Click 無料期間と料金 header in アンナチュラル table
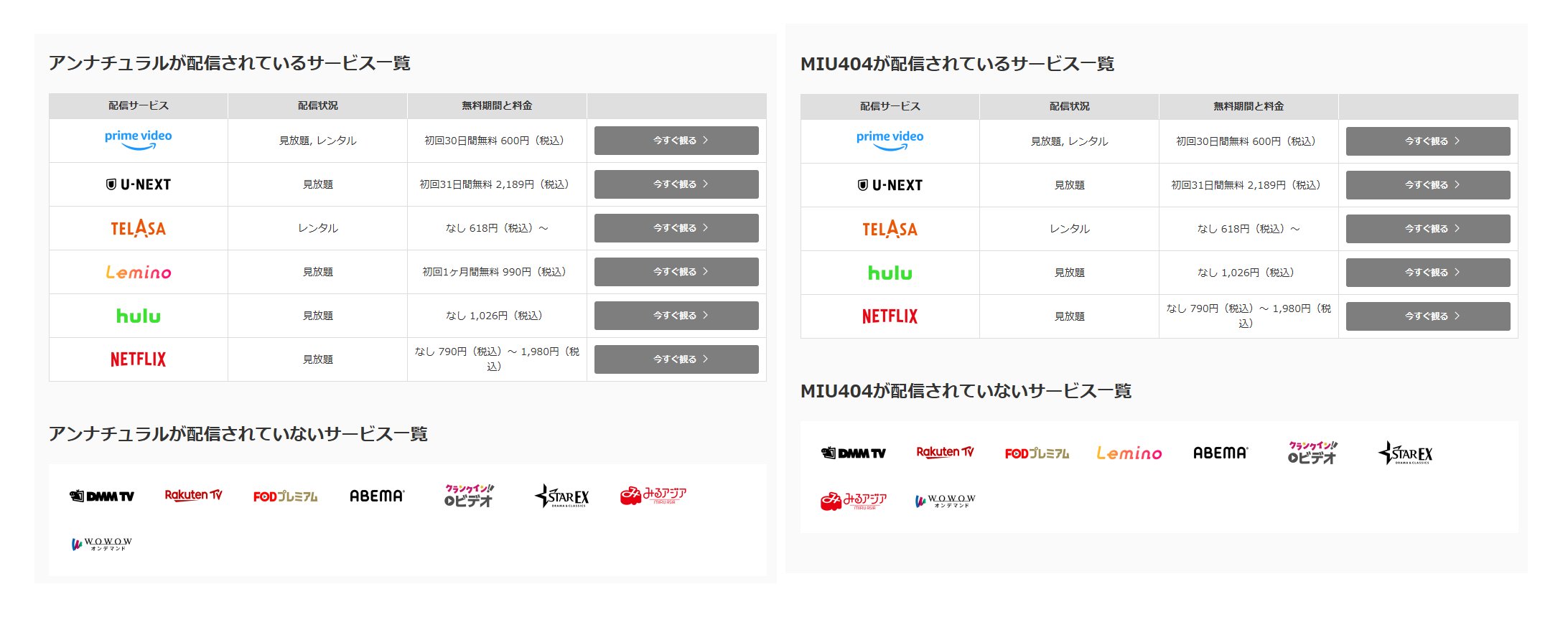The image size is (1568, 622). [x=497, y=105]
